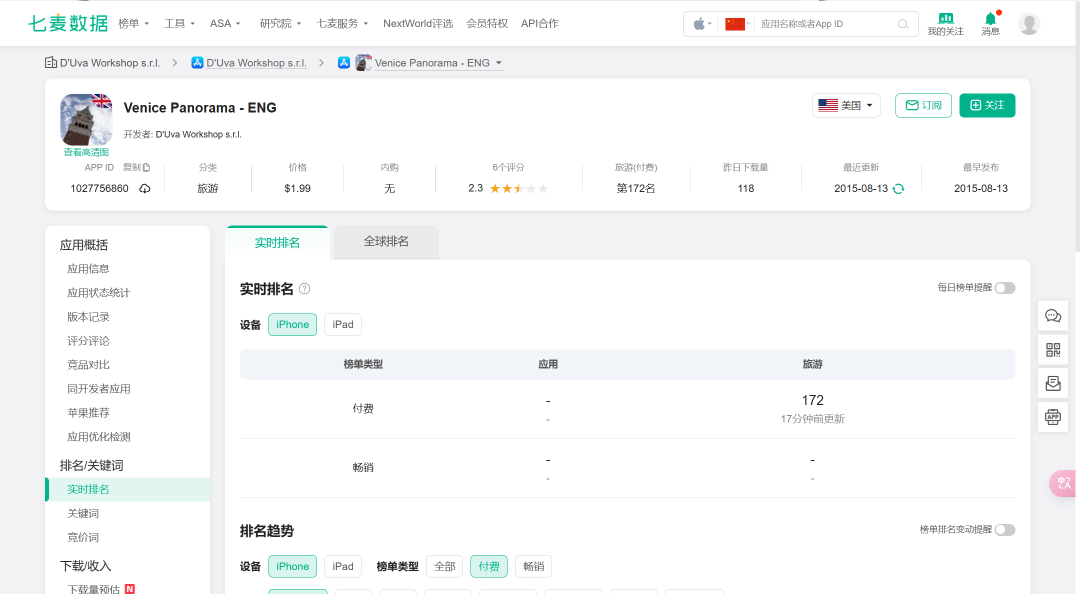Select iPhone device in 实时排名 section
1080x594 pixels.
click(x=293, y=325)
